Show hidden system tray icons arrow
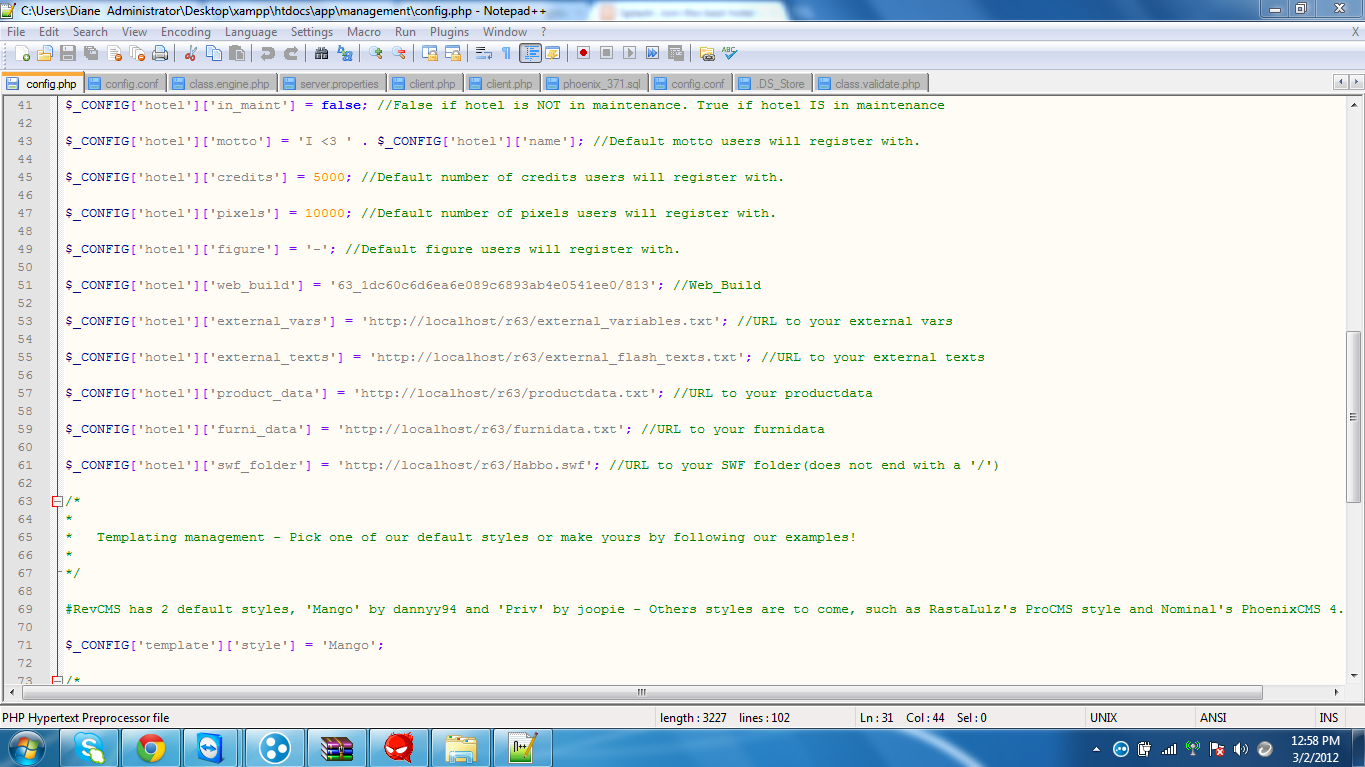This screenshot has width=1365, height=767. click(x=1097, y=748)
